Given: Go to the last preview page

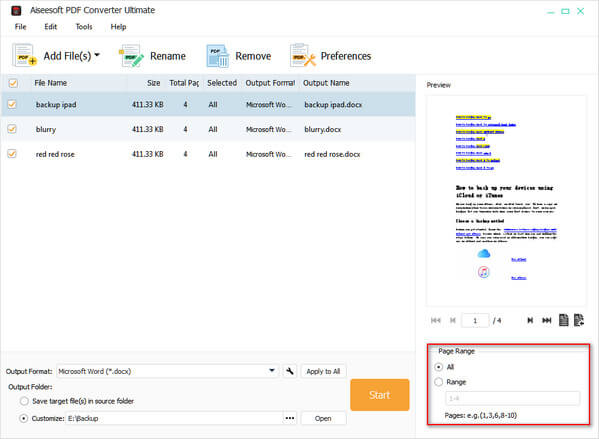Looking at the screenshot, I should (547, 320).
